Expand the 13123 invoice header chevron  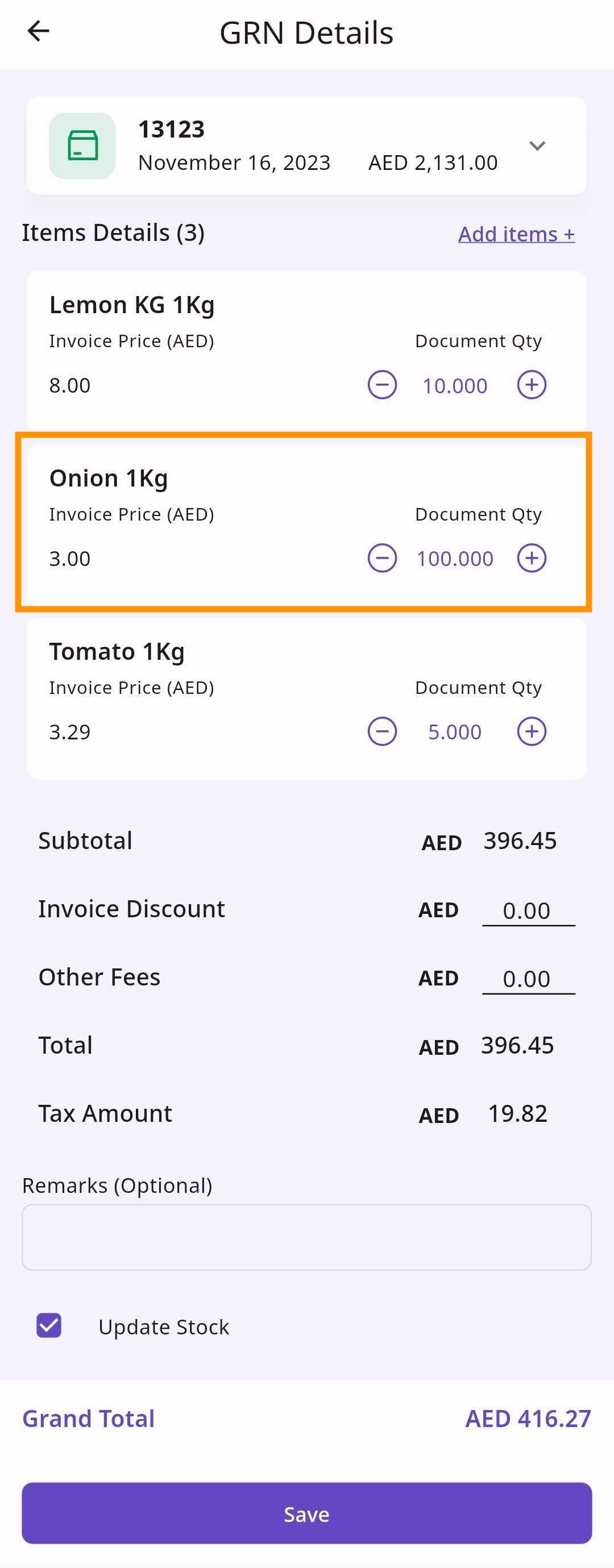point(537,146)
